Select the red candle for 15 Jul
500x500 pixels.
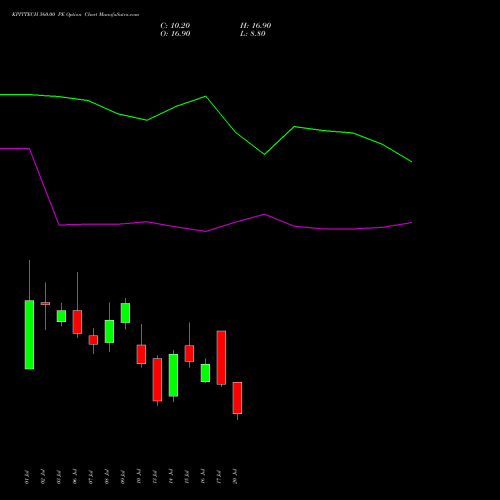189,354
